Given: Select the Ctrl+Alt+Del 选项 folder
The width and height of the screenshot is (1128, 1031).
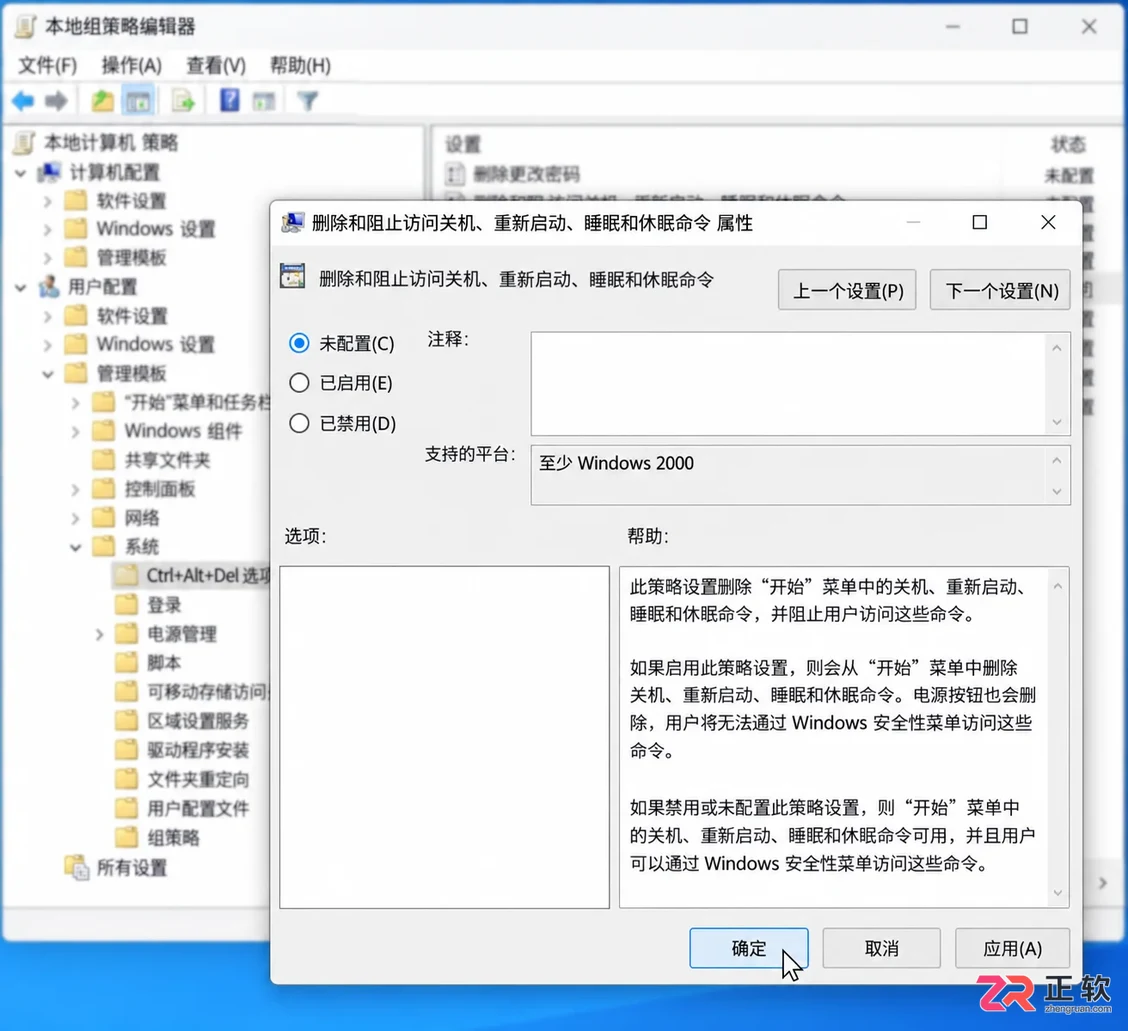Looking at the screenshot, I should pyautogui.click(x=208, y=576).
